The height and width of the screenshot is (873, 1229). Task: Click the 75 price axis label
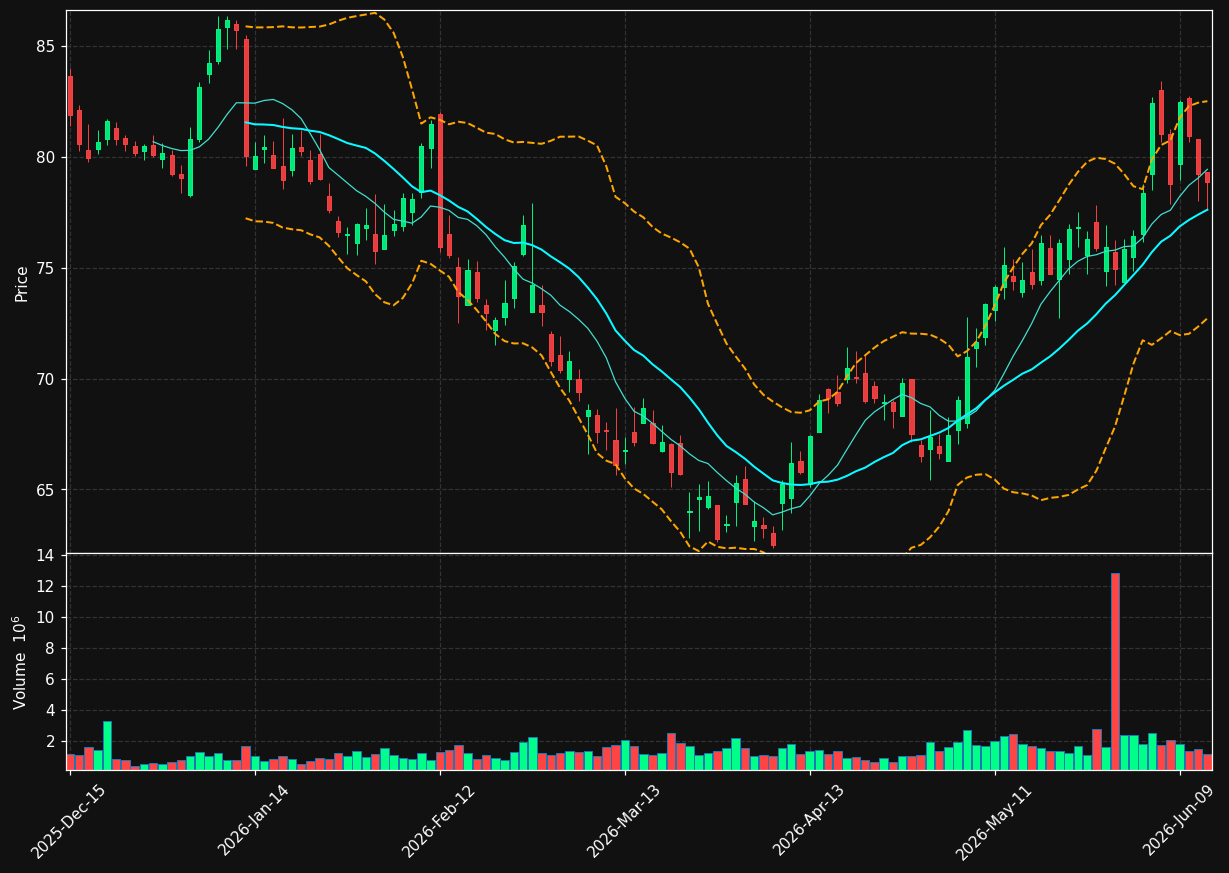pyautogui.click(x=46, y=269)
